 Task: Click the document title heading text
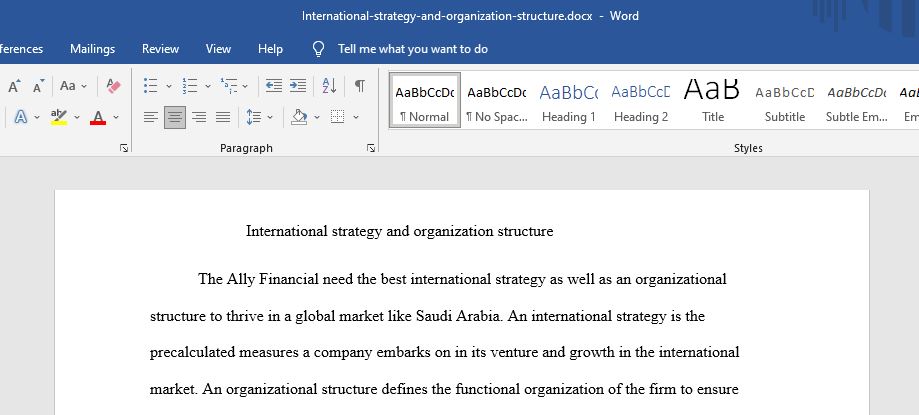pyautogui.click(x=399, y=231)
